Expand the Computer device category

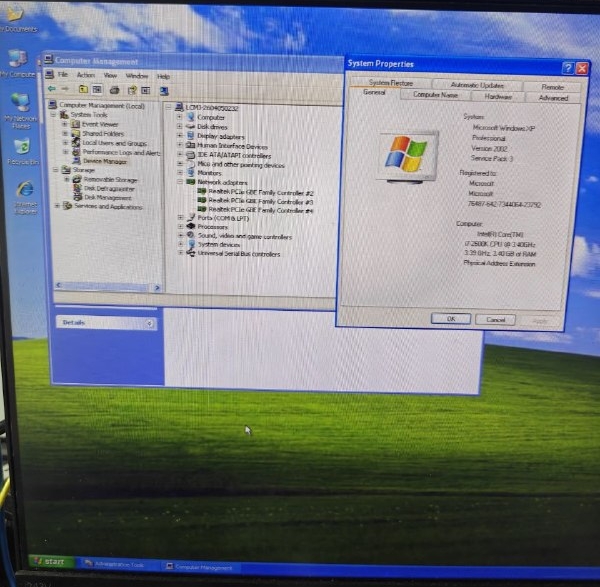(179, 117)
